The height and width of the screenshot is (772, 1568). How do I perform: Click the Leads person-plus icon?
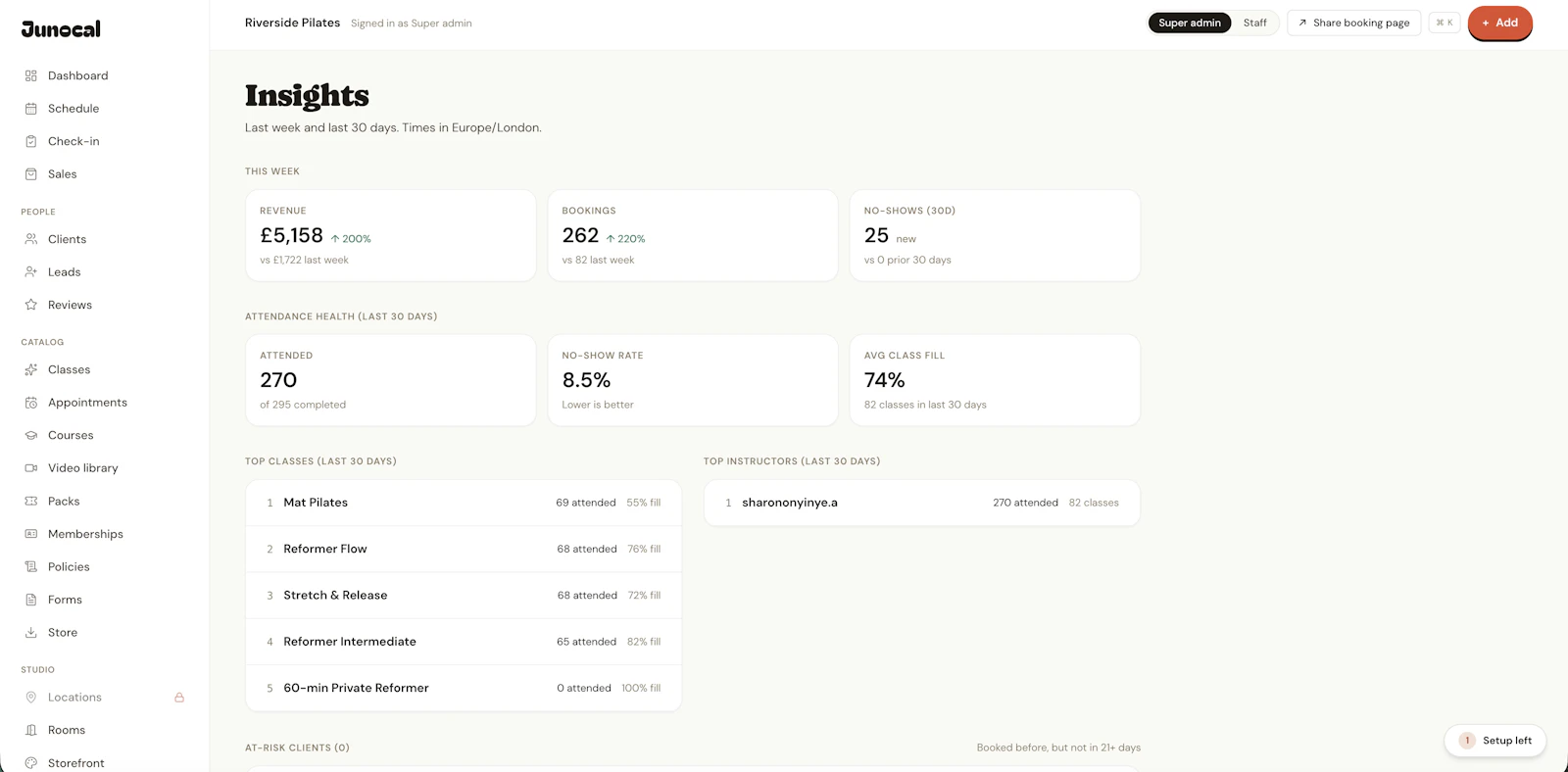click(31, 272)
